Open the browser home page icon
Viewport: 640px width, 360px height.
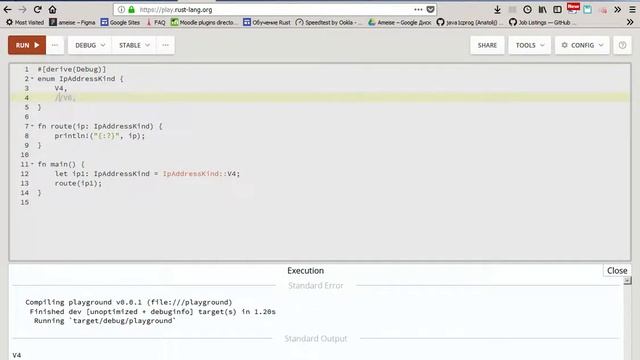(52, 9)
